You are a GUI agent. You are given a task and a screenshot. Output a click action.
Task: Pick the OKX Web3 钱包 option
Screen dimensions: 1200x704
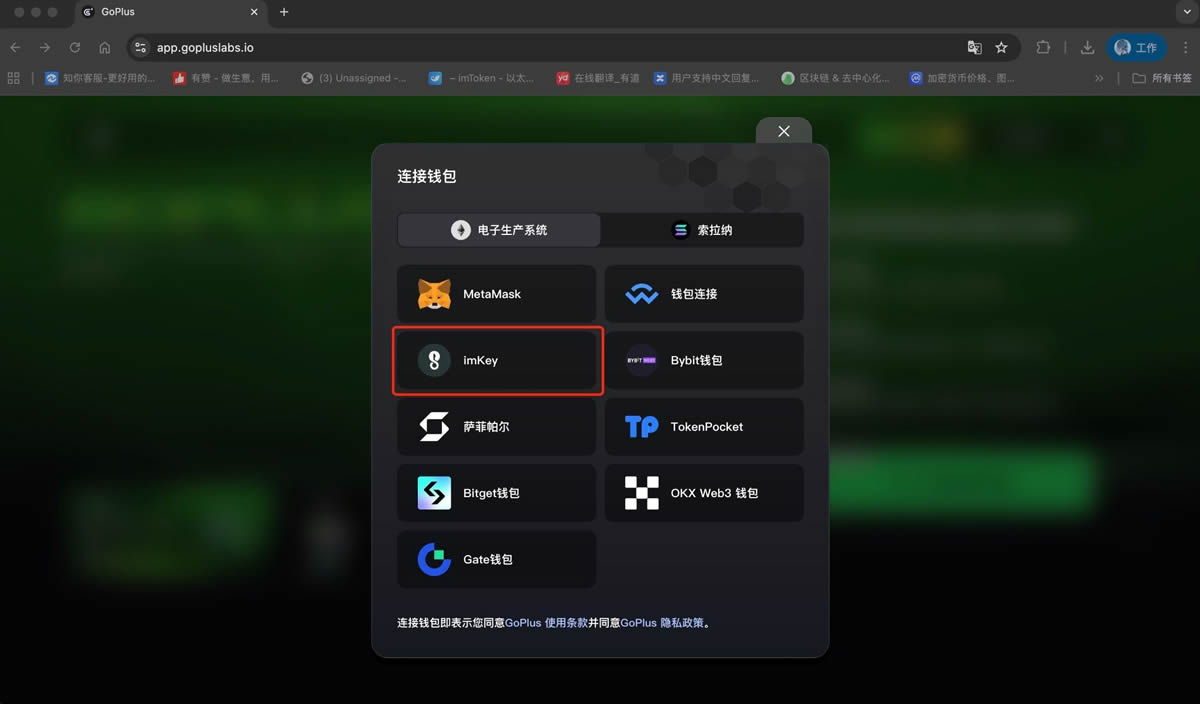(x=704, y=493)
